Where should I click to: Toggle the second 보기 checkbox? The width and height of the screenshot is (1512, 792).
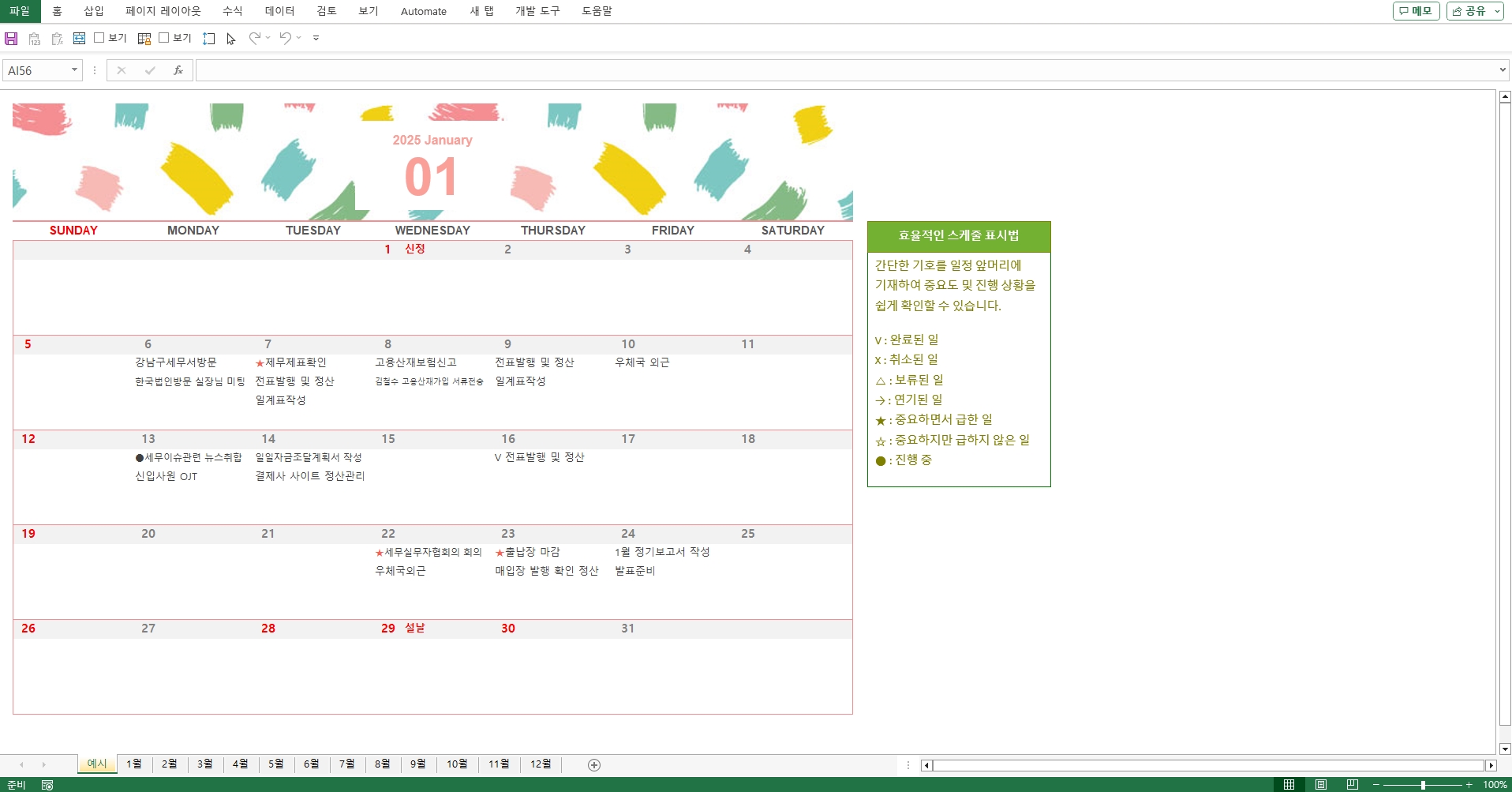point(164,37)
